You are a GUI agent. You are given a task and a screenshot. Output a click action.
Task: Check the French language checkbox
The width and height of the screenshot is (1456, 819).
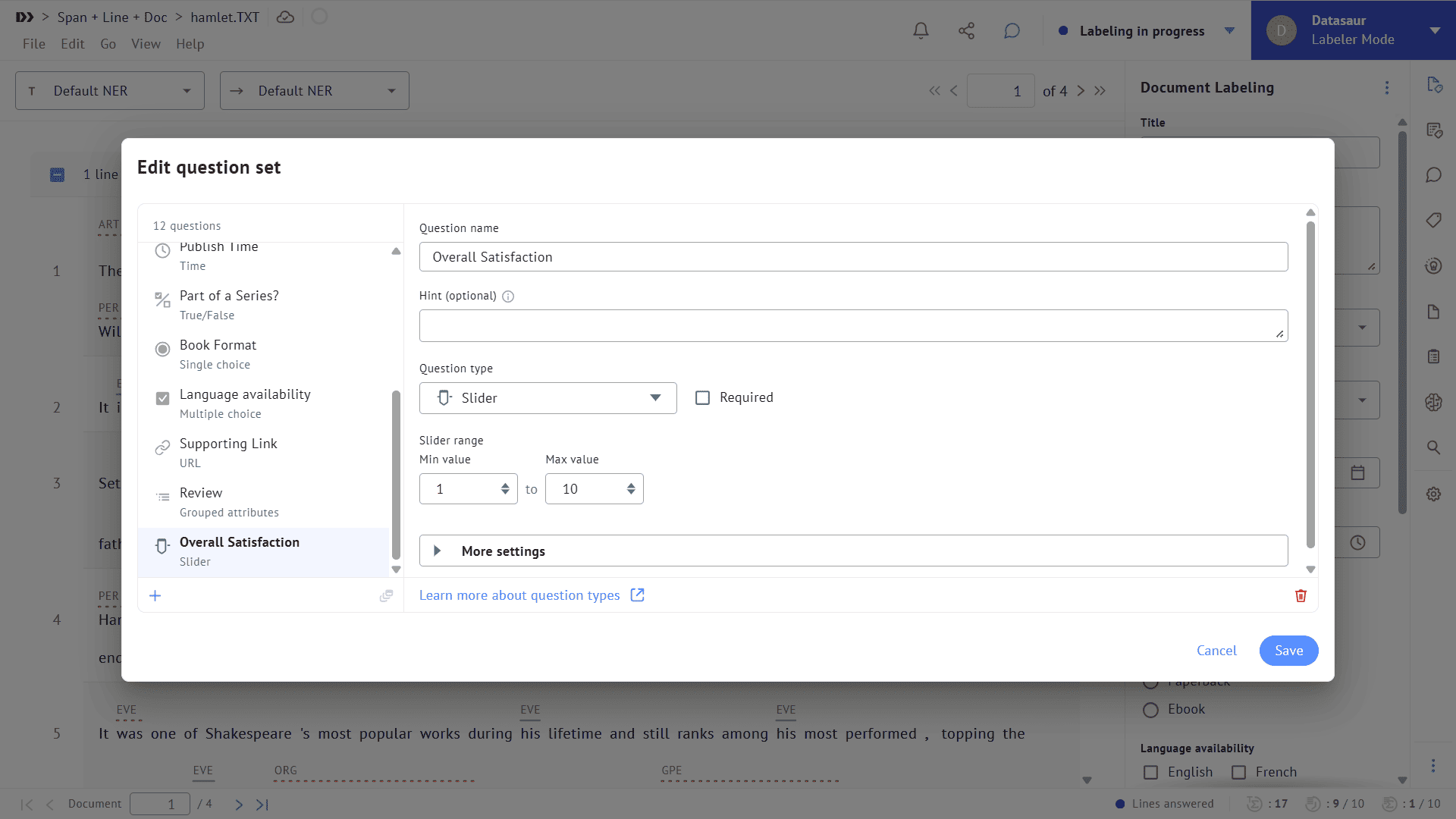[x=1238, y=772]
